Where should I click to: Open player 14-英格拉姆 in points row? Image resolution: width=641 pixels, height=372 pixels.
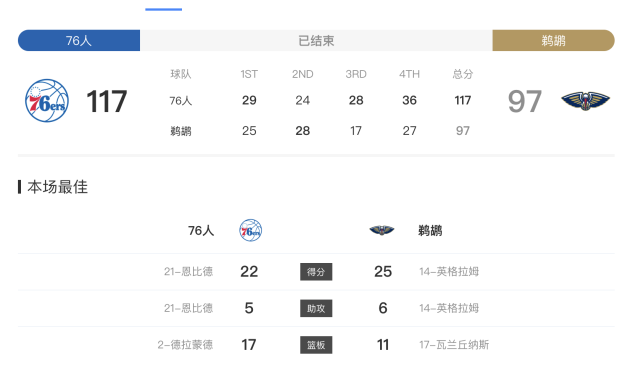[449, 271]
